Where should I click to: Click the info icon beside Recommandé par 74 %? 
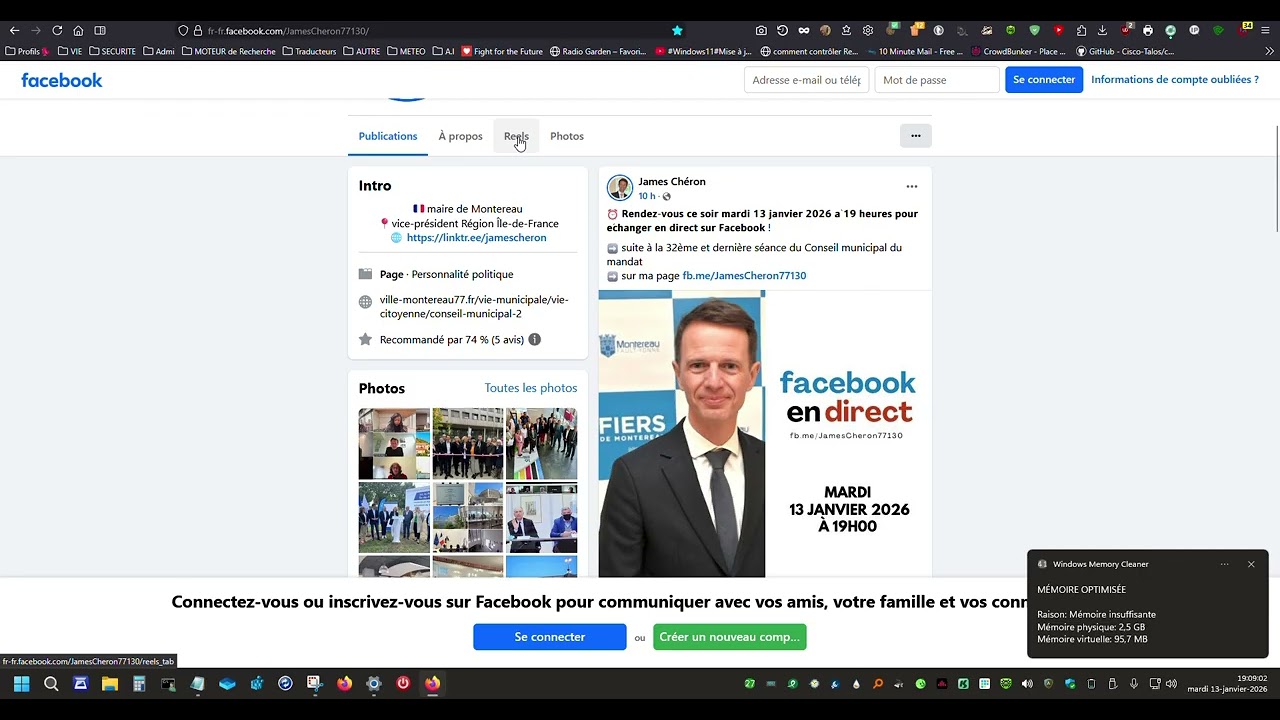534,340
